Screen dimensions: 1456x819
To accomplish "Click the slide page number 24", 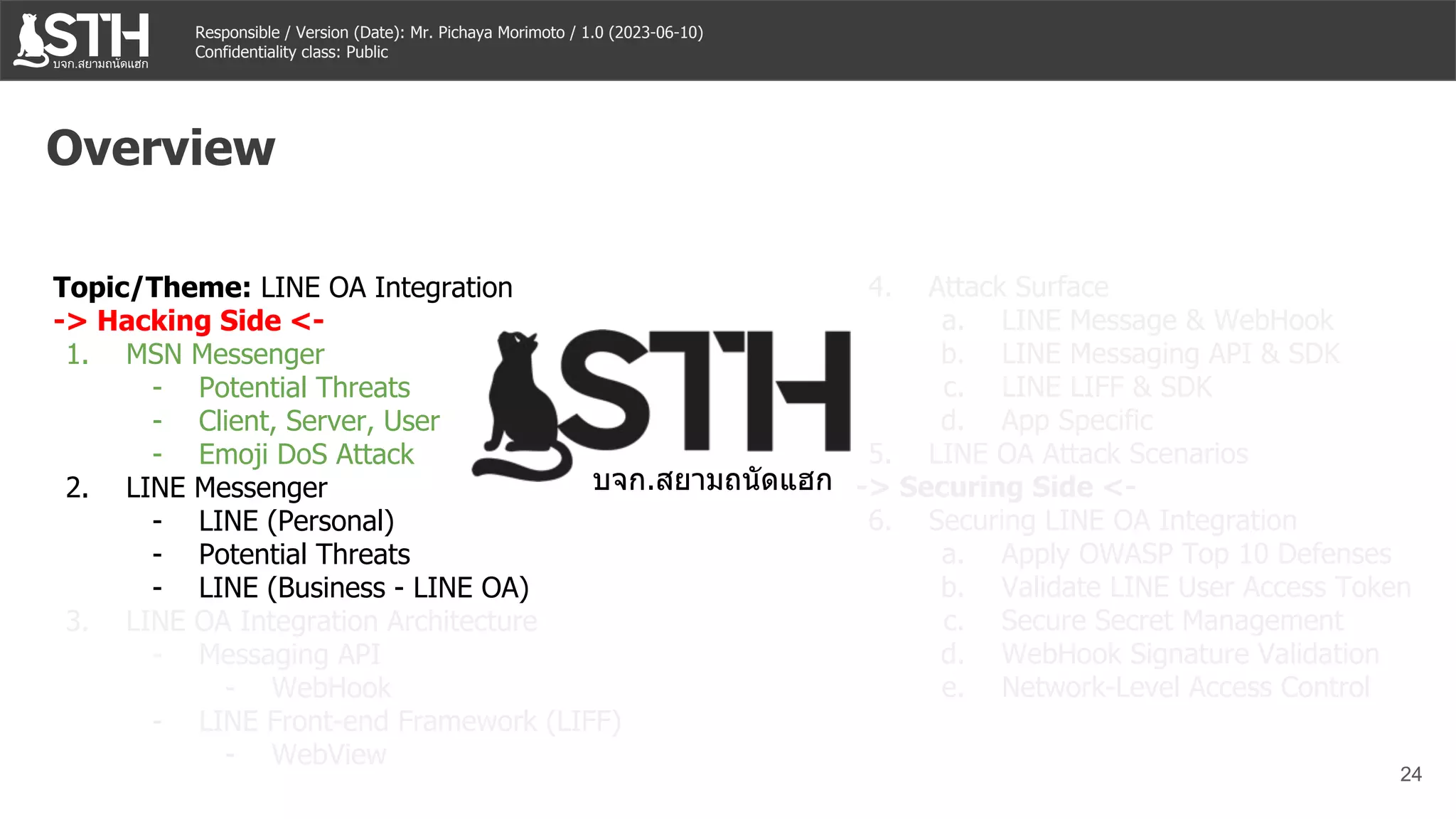I will [1410, 774].
